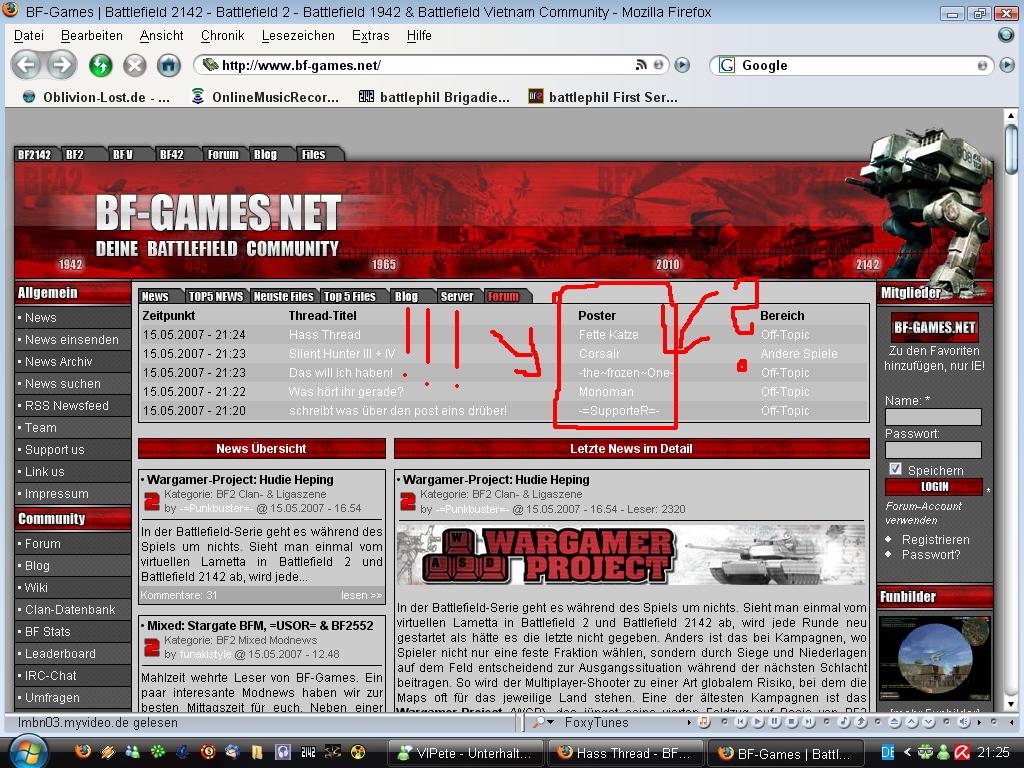Skip to next track in FoxyTunes
The height and width of the screenshot is (768, 1024).
pyautogui.click(x=809, y=722)
